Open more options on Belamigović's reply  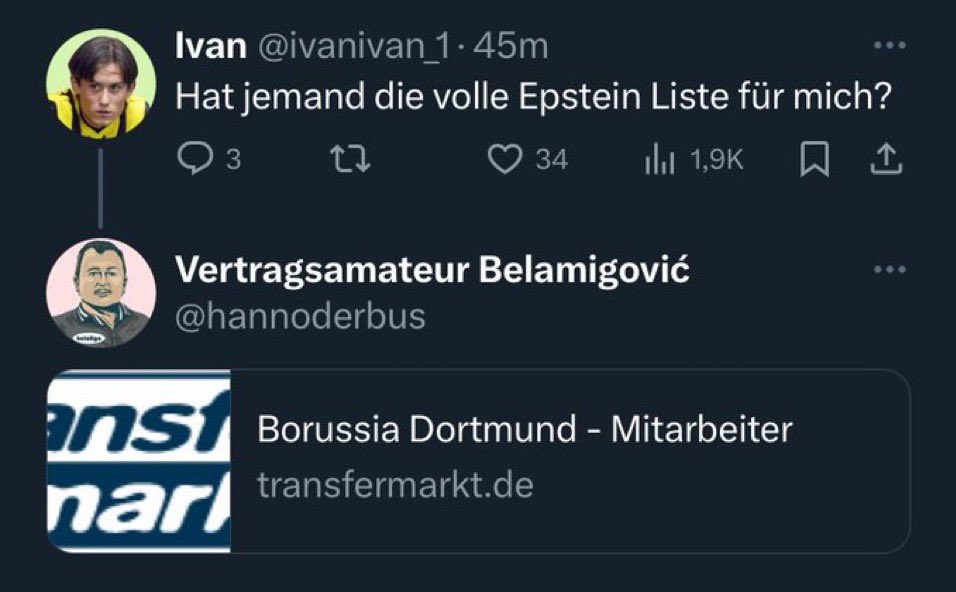889,270
